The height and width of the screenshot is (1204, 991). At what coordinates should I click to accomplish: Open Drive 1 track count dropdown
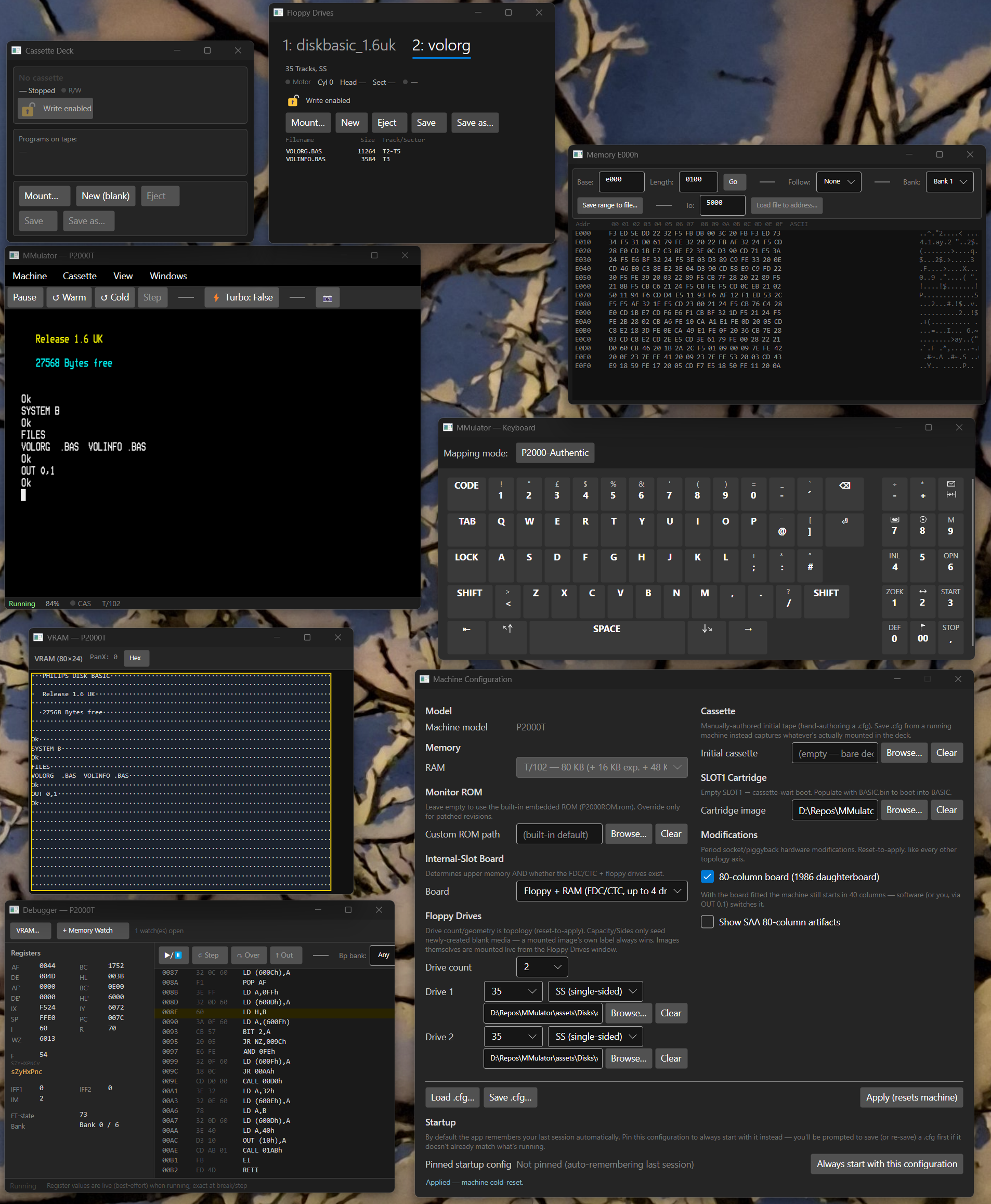coord(514,992)
